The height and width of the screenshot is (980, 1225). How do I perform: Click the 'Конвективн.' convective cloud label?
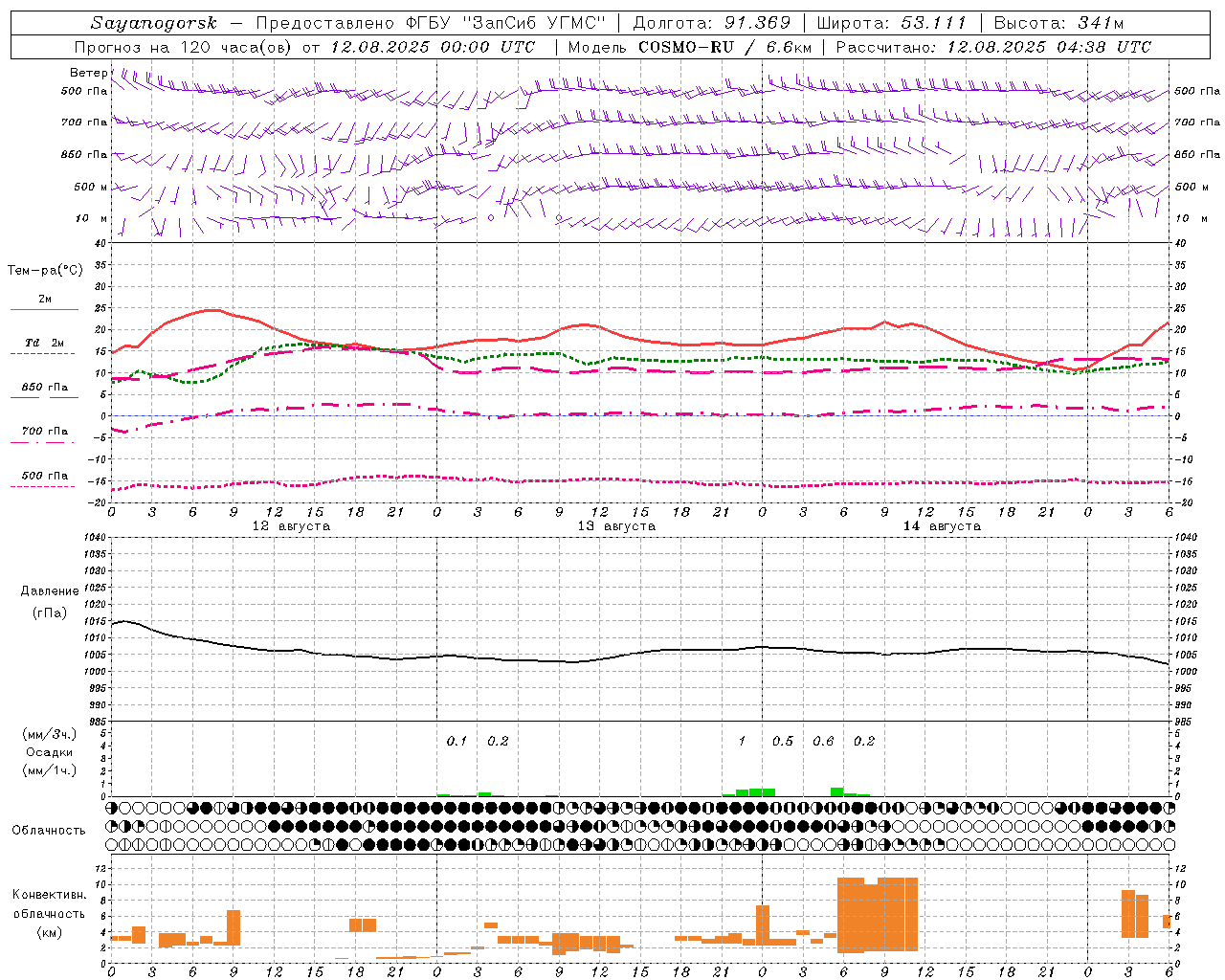click(x=49, y=895)
